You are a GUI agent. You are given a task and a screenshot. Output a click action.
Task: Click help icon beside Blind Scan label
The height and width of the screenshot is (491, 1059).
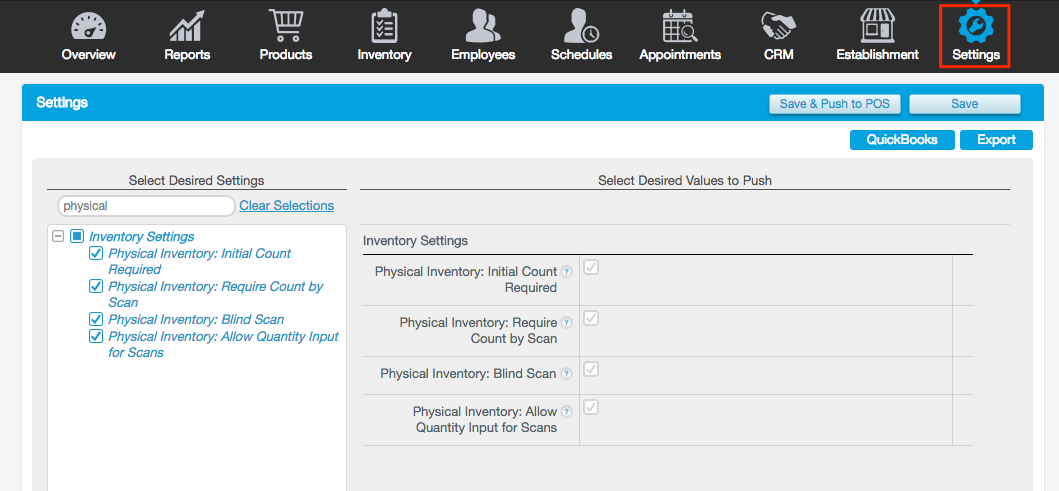(x=566, y=374)
